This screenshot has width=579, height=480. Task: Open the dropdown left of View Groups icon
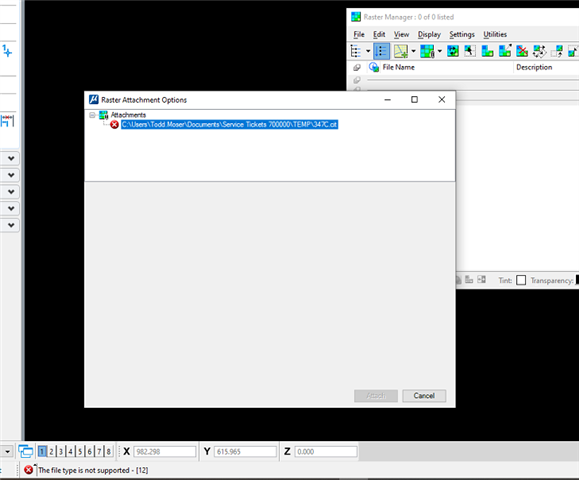click(7, 451)
